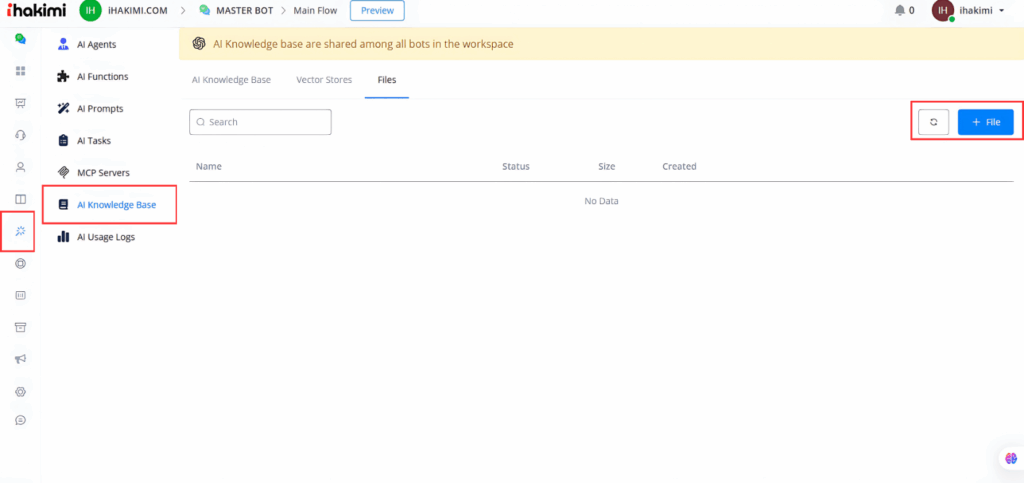1024x483 pixels.
Task: Click the blue + File button
Action: click(985, 122)
